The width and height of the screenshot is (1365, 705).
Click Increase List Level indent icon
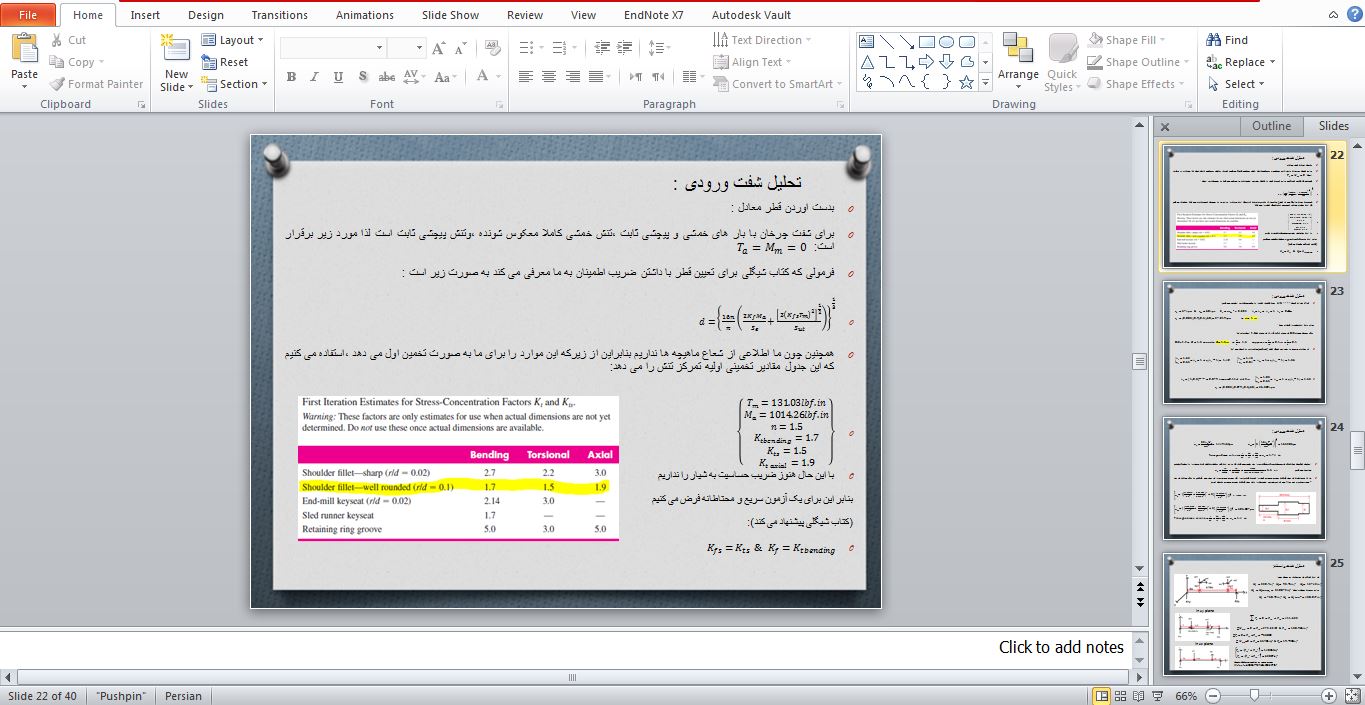pyautogui.click(x=625, y=48)
